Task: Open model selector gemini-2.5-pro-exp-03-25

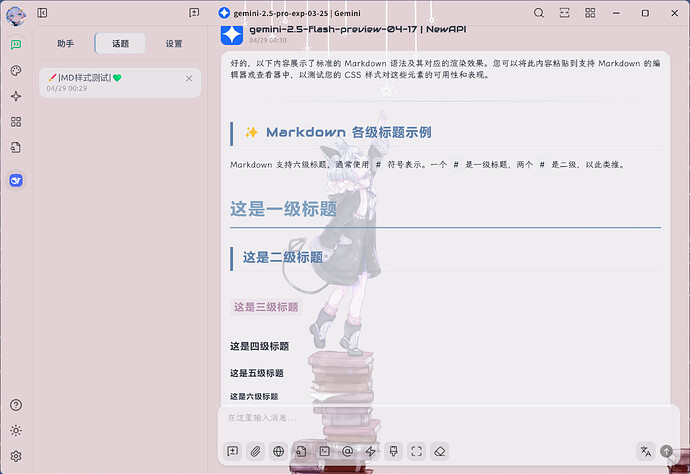Action: point(290,13)
